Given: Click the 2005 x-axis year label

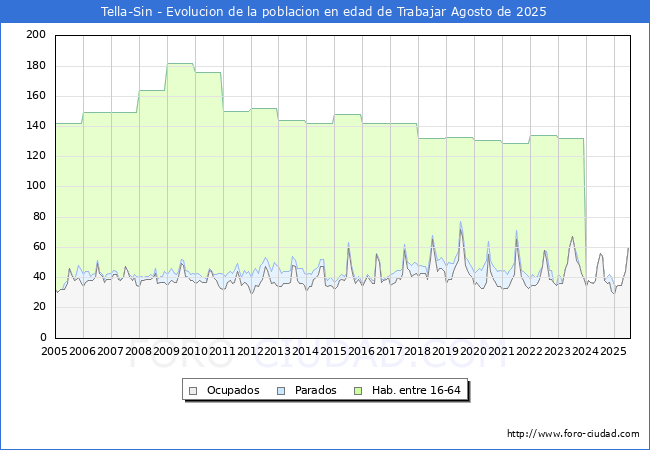Looking at the screenshot, I should click(54, 351).
